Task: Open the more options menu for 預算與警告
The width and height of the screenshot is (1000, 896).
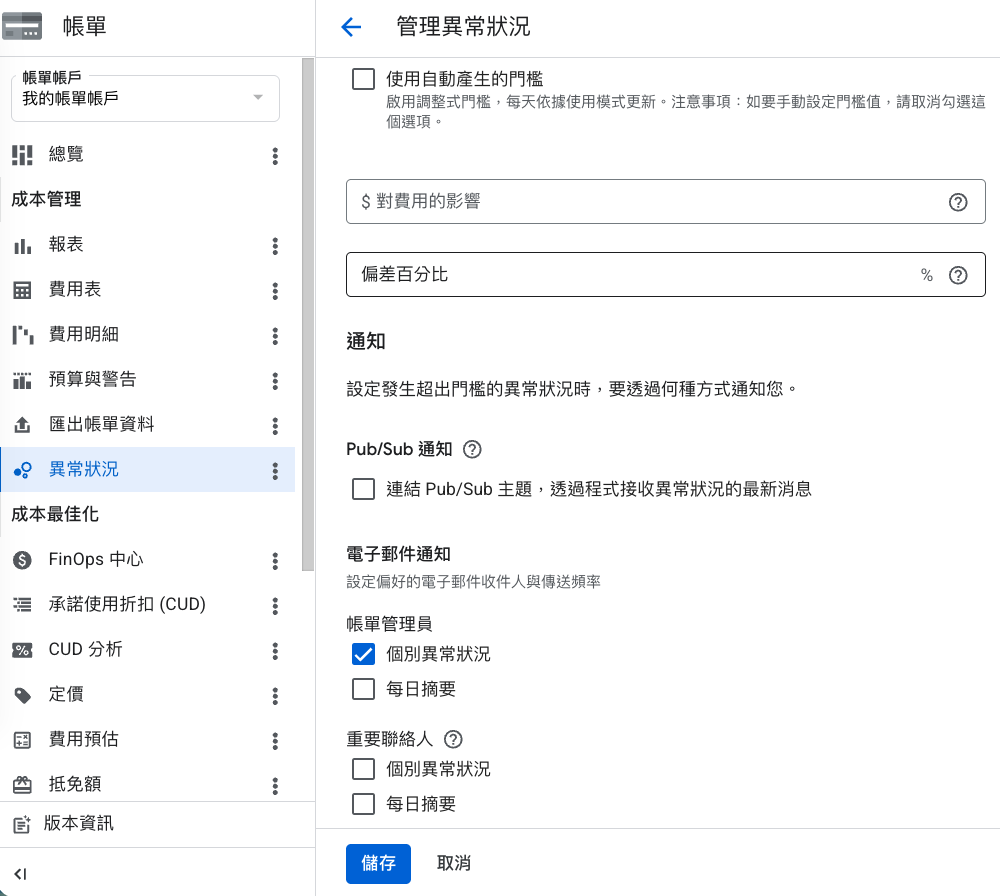Action: [276, 381]
